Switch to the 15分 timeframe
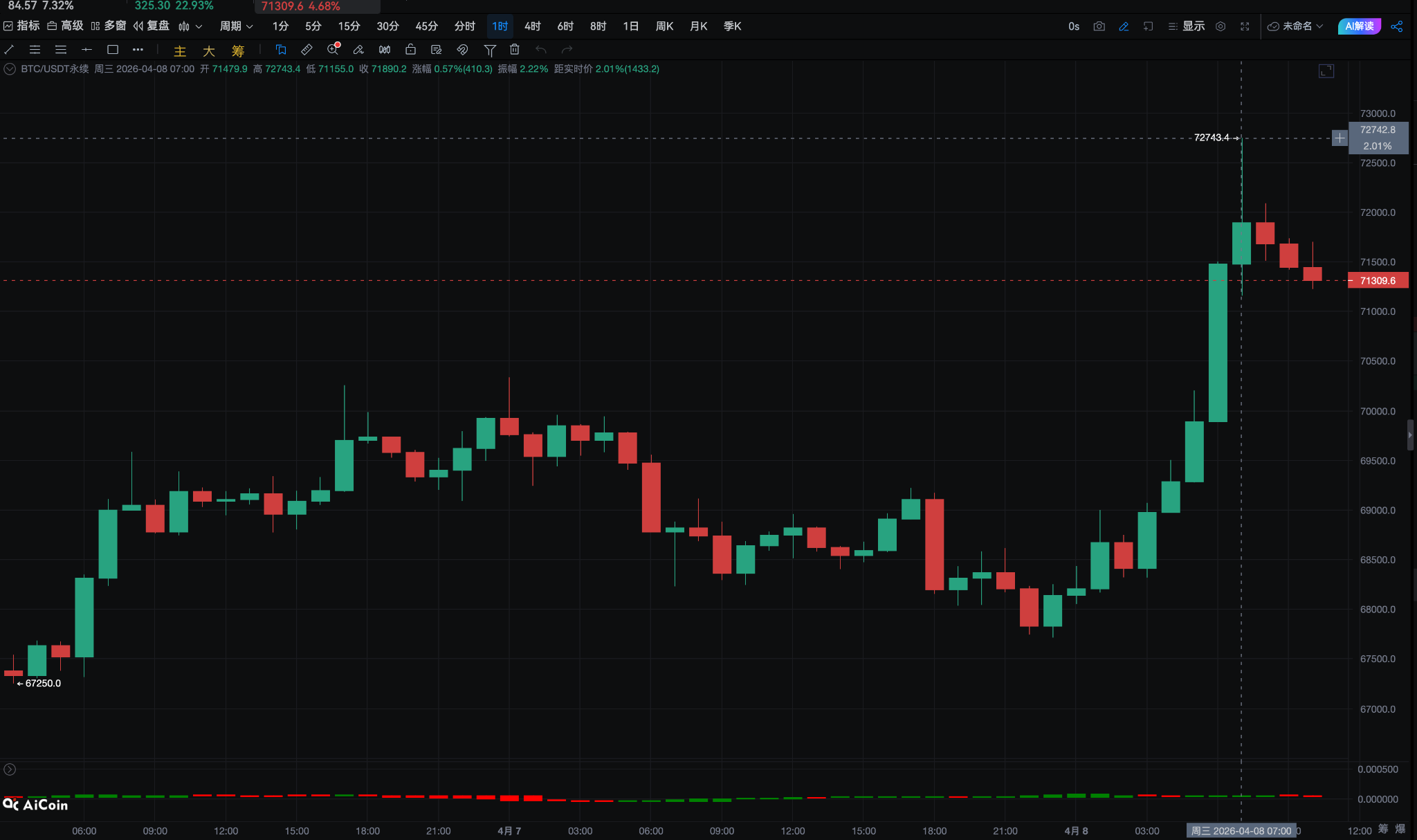The image size is (1417, 840). (349, 26)
